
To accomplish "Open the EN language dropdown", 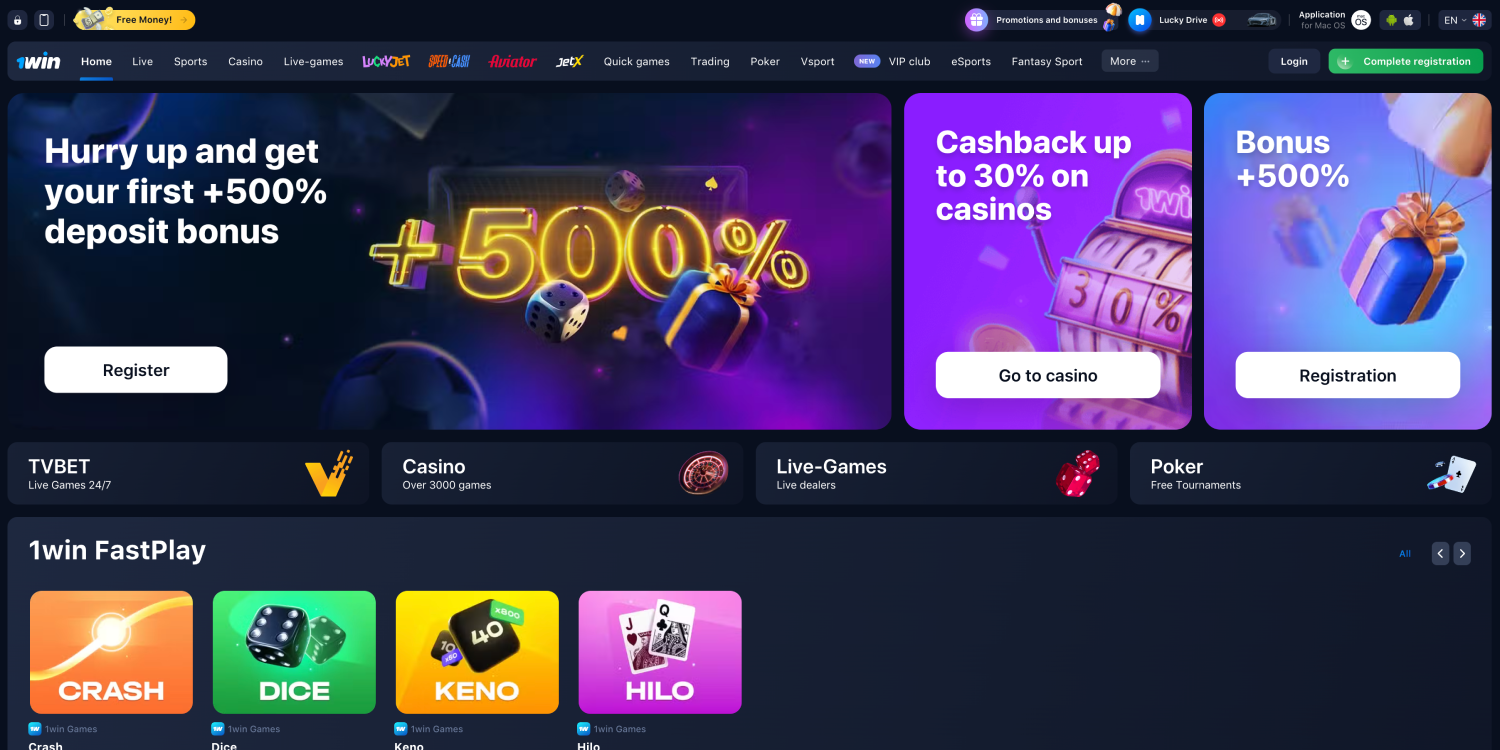I will pos(1464,20).
